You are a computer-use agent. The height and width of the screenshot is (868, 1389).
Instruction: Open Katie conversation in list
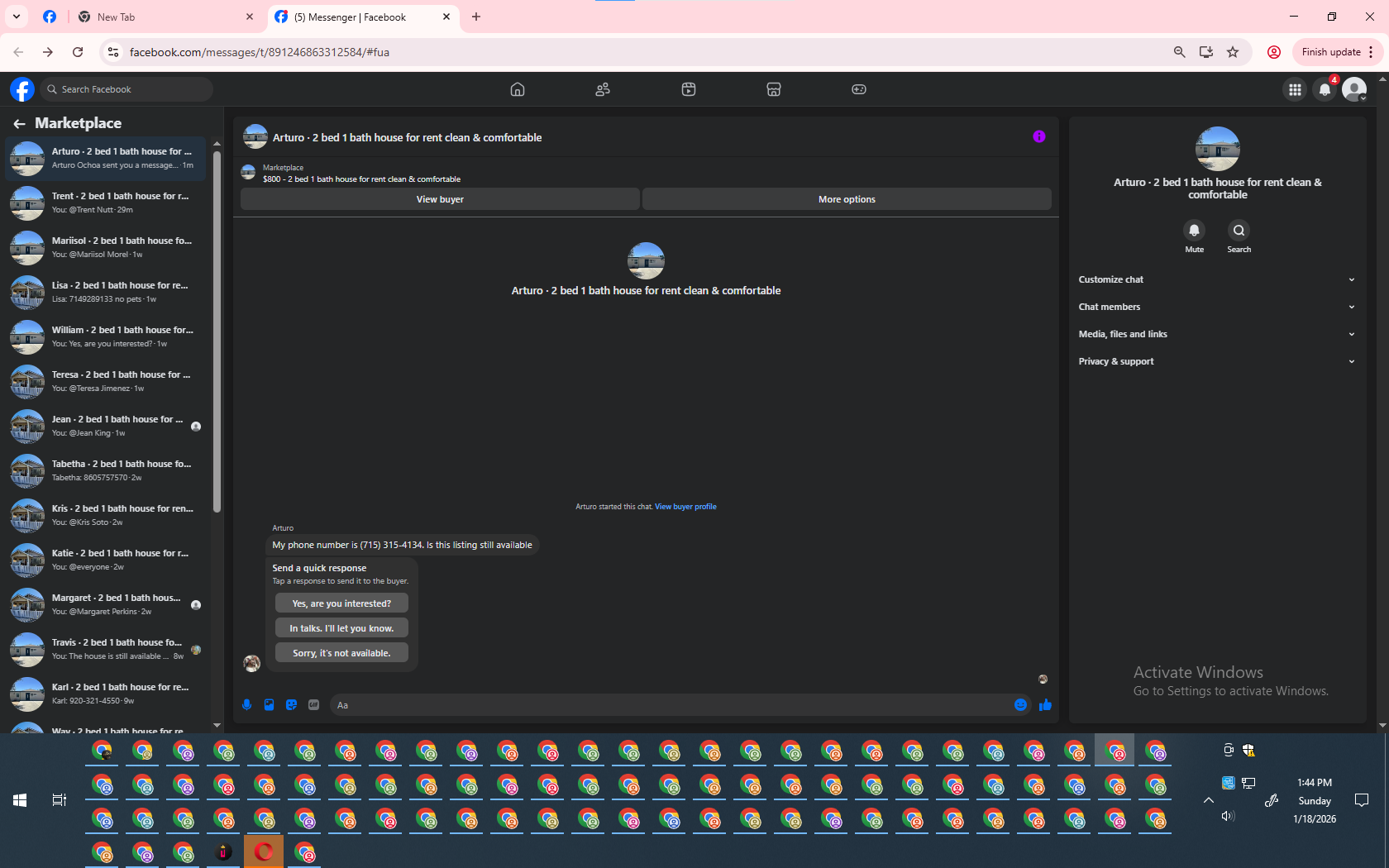click(x=106, y=560)
